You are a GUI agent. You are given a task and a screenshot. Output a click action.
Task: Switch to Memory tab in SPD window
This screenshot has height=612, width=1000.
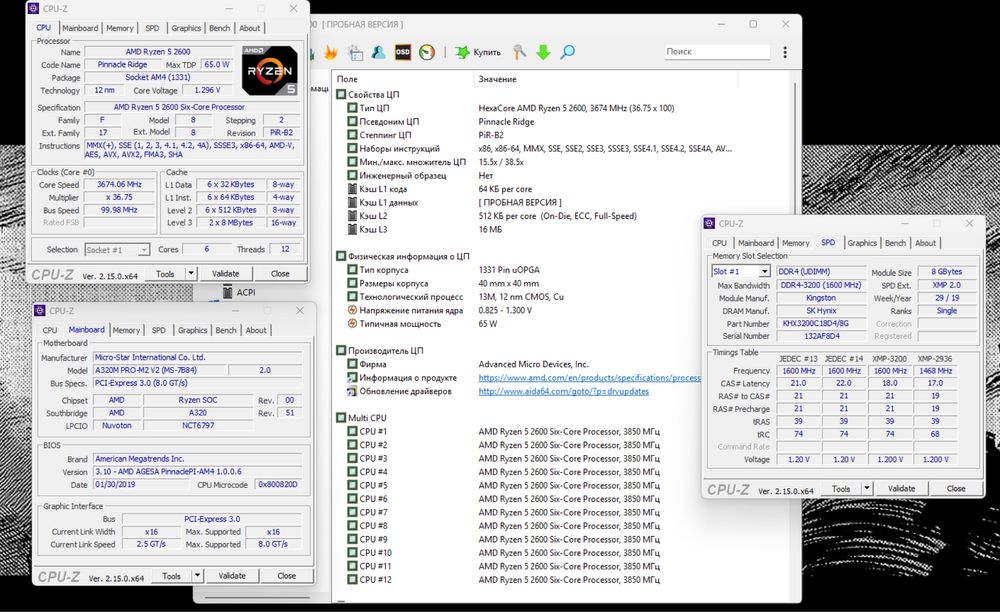pos(796,243)
